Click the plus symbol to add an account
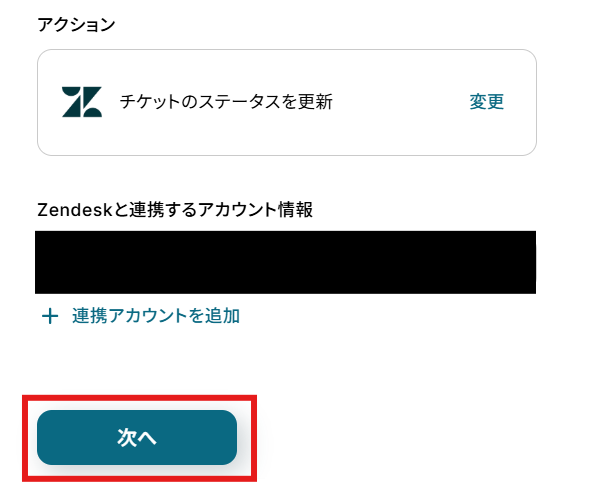Image resolution: width=603 pixels, height=482 pixels. tap(50, 317)
